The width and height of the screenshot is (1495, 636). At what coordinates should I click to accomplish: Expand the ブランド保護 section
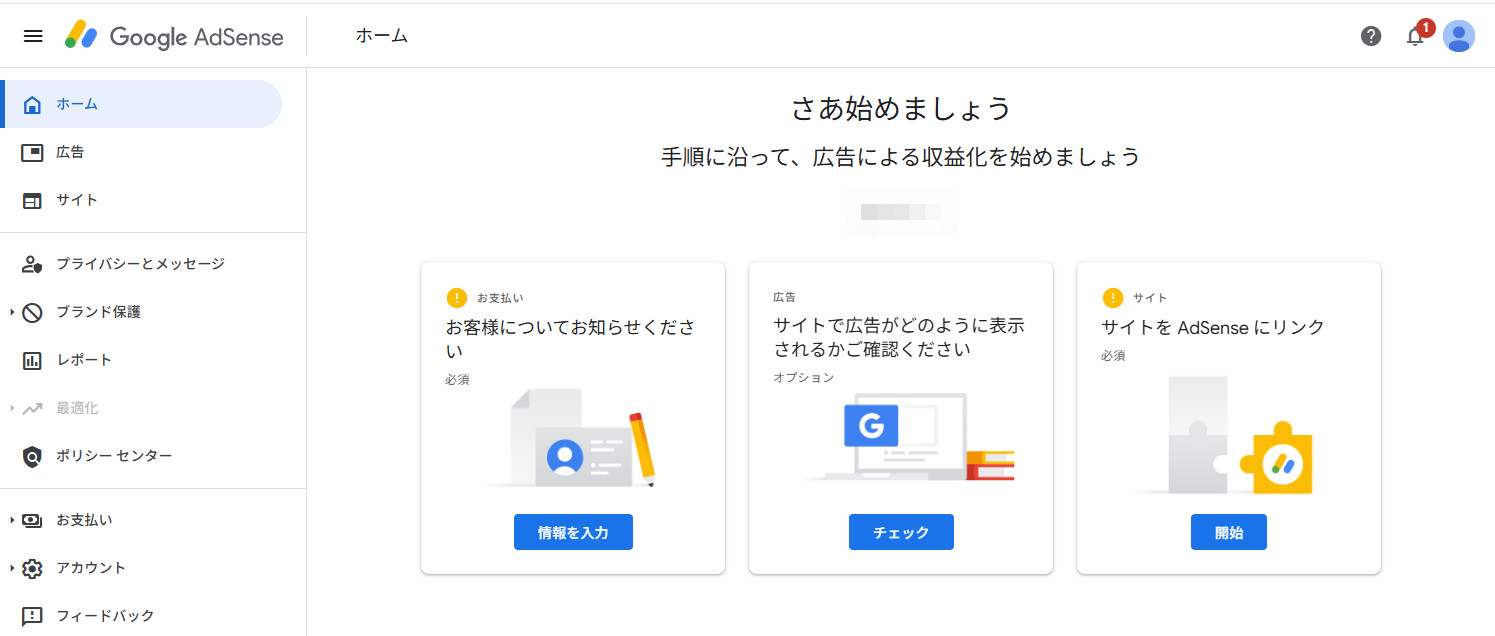click(x=12, y=312)
